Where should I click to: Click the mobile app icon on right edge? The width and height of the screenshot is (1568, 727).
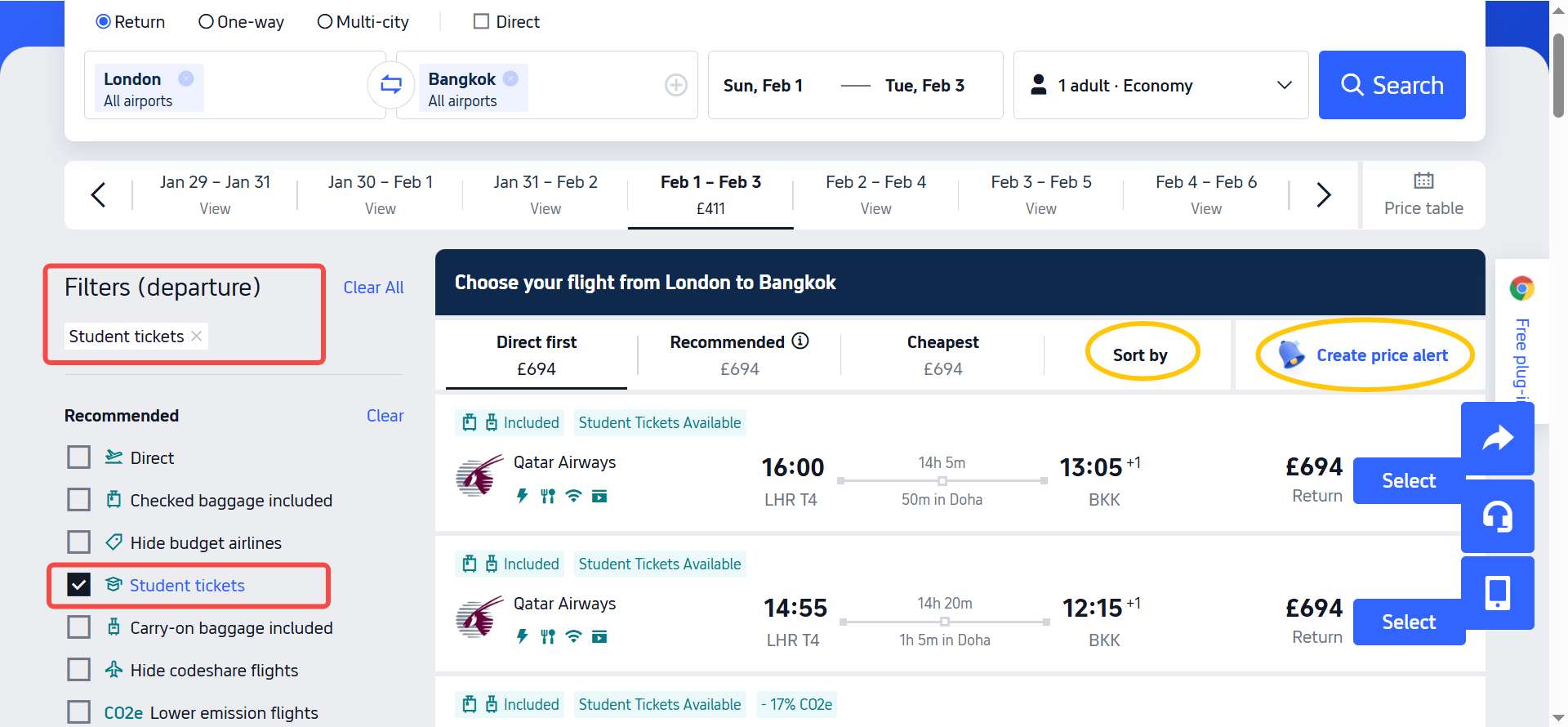pyautogui.click(x=1498, y=592)
